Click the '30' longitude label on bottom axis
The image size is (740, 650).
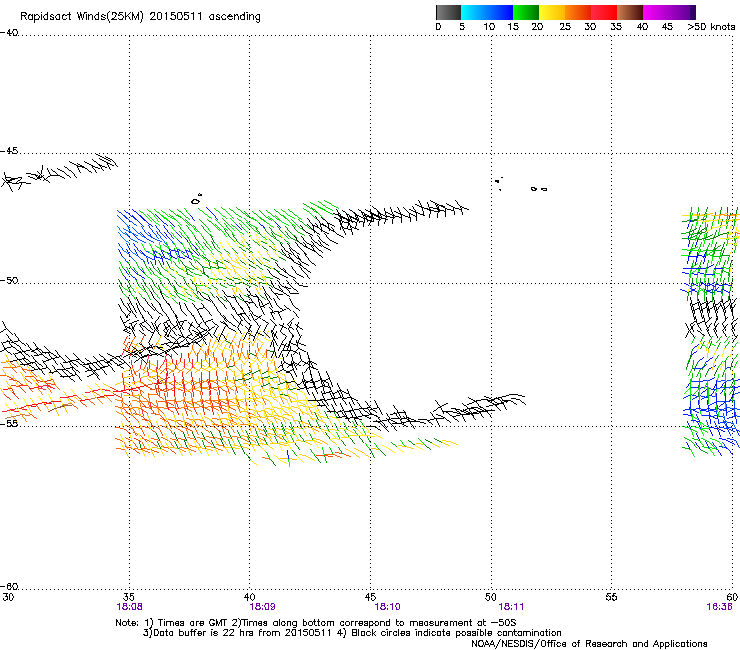pyautogui.click(x=8, y=597)
